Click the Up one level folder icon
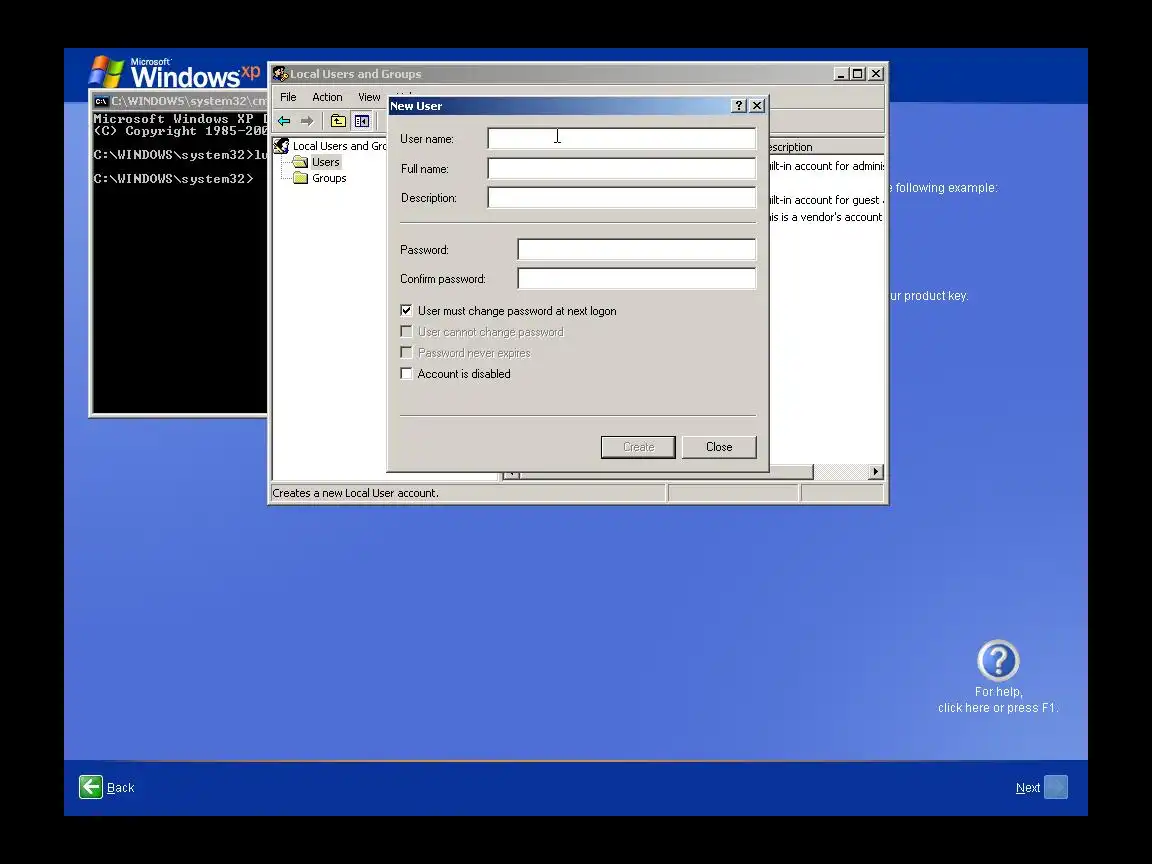1152x864 pixels. coord(338,120)
